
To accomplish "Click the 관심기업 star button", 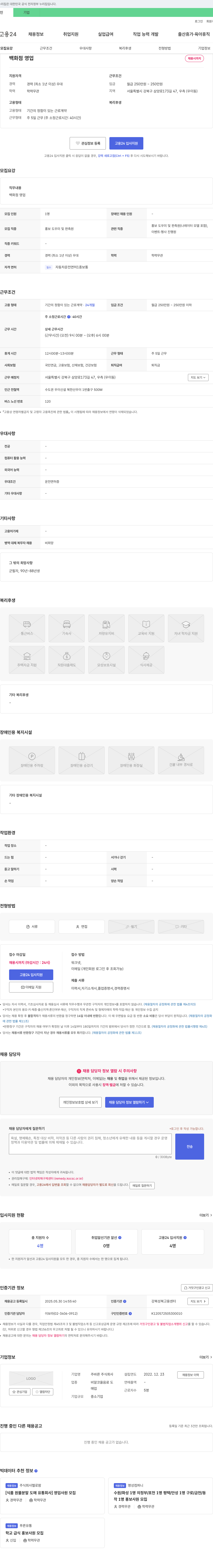I will click(20, 1392).
